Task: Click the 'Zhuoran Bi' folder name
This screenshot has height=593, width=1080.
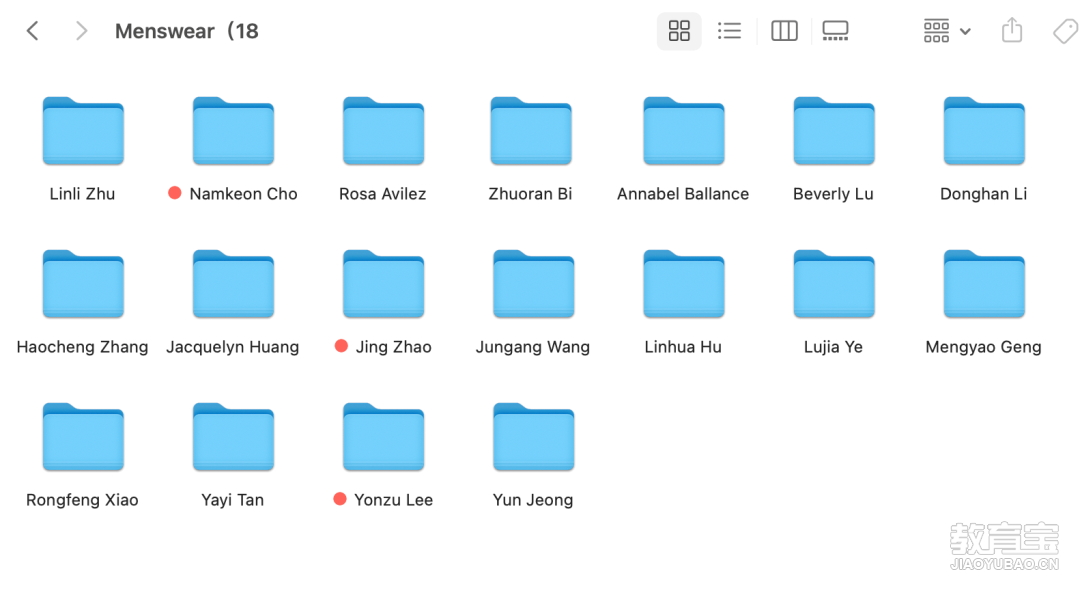Action: [530, 194]
